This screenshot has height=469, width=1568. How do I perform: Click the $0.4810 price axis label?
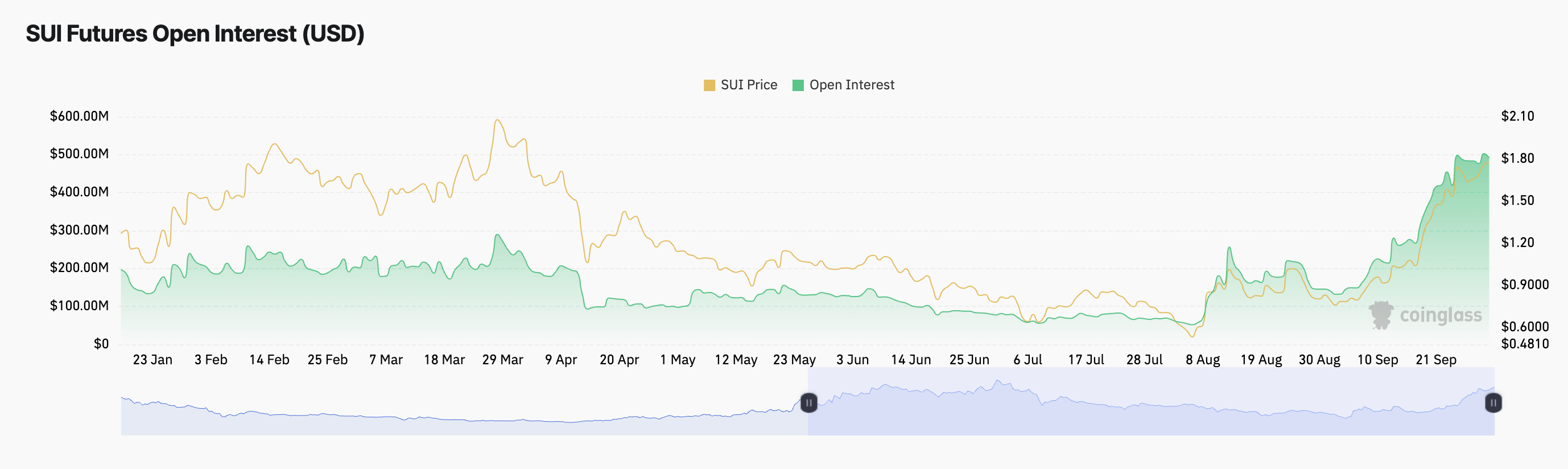click(1525, 344)
